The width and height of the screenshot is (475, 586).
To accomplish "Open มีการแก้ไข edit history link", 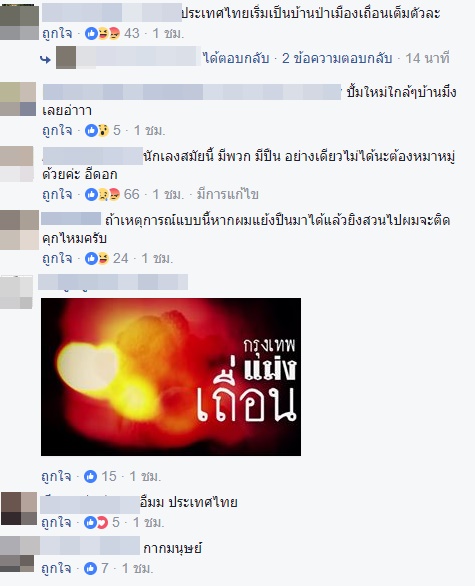I will click(x=228, y=194).
